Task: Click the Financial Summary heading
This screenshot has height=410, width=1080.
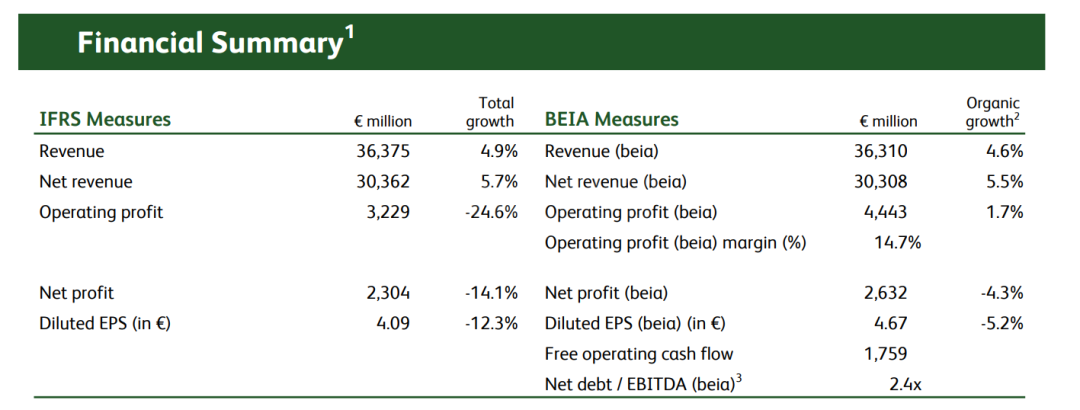Action: (x=210, y=43)
